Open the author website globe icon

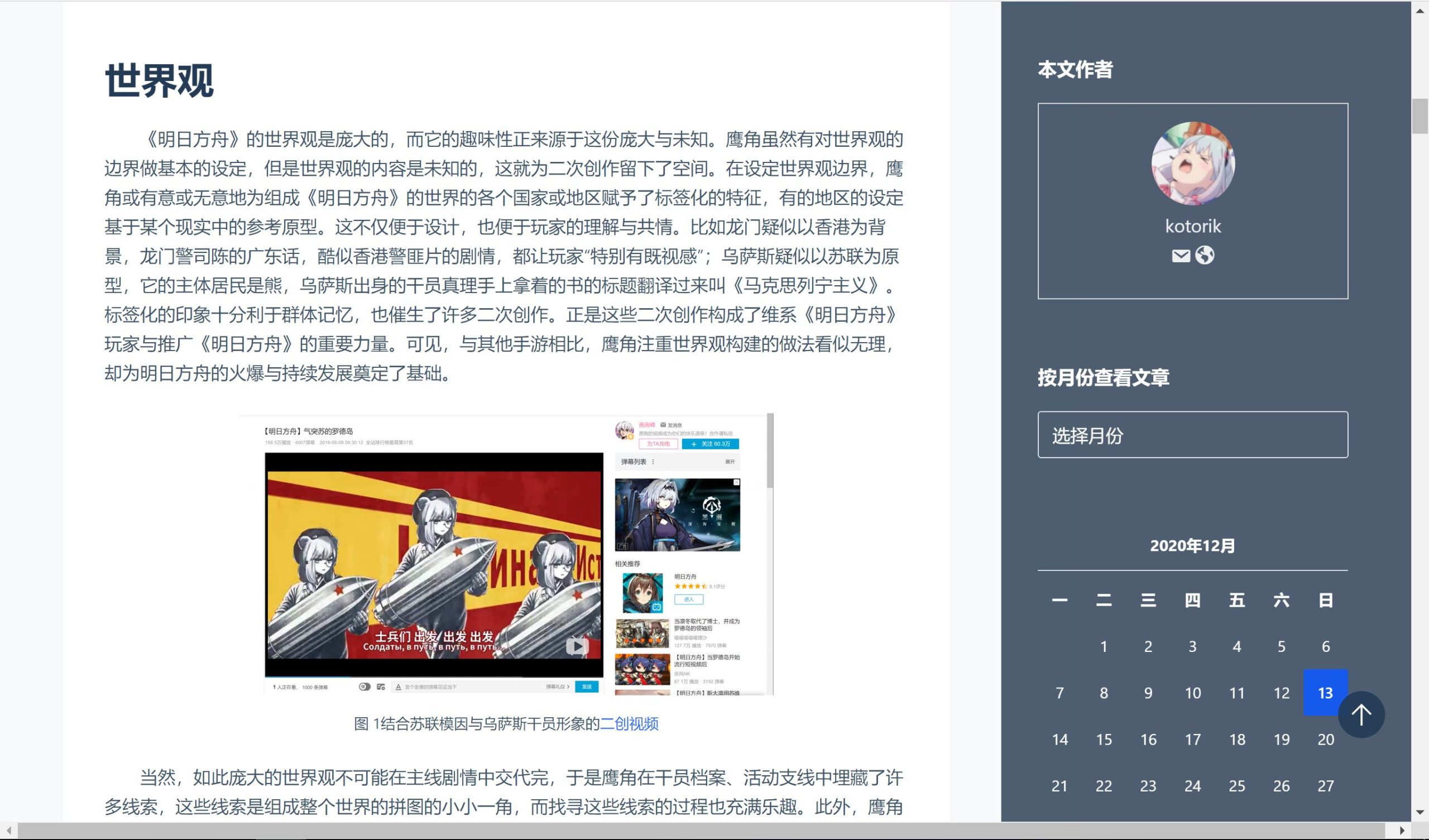pos(1205,256)
